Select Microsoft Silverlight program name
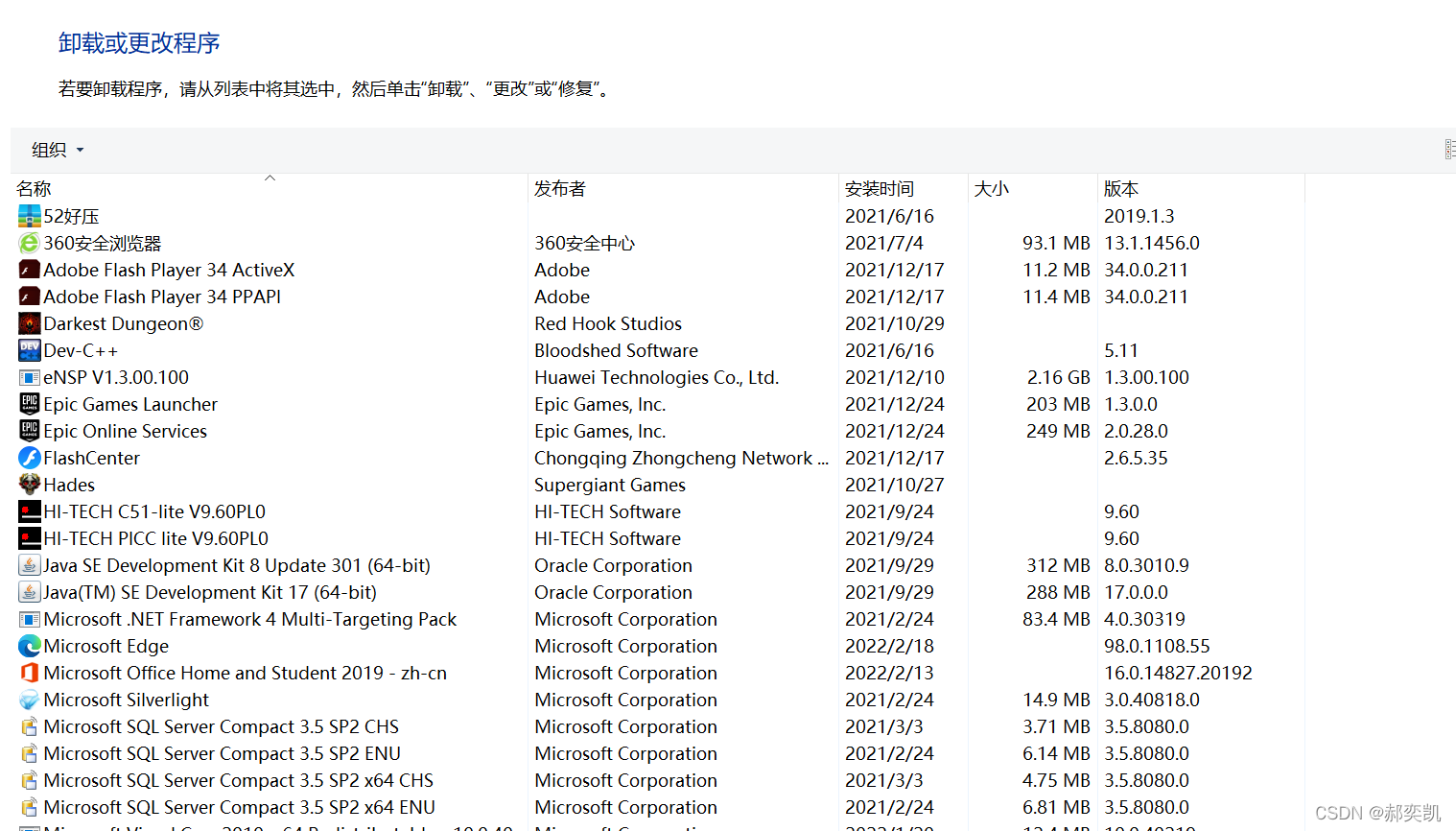Image resolution: width=1456 pixels, height=831 pixels. click(x=127, y=700)
